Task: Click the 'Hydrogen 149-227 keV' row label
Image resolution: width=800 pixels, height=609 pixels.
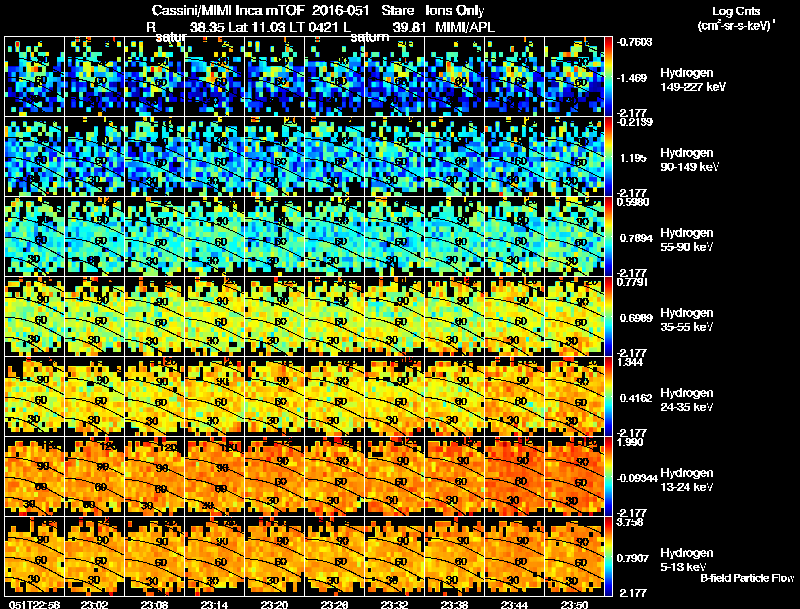Action: click(x=692, y=80)
